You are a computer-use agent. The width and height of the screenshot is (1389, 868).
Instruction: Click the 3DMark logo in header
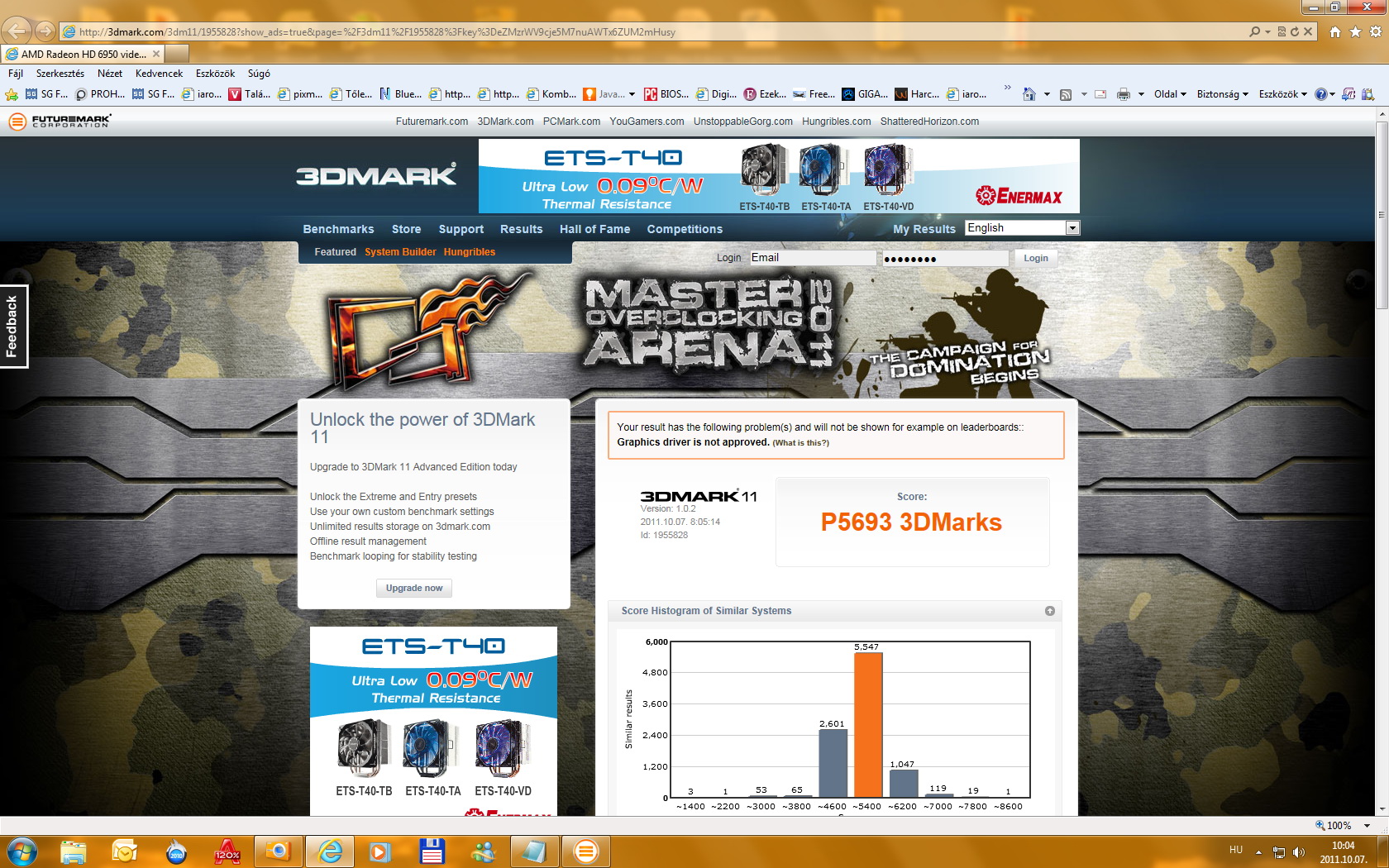[x=376, y=174]
